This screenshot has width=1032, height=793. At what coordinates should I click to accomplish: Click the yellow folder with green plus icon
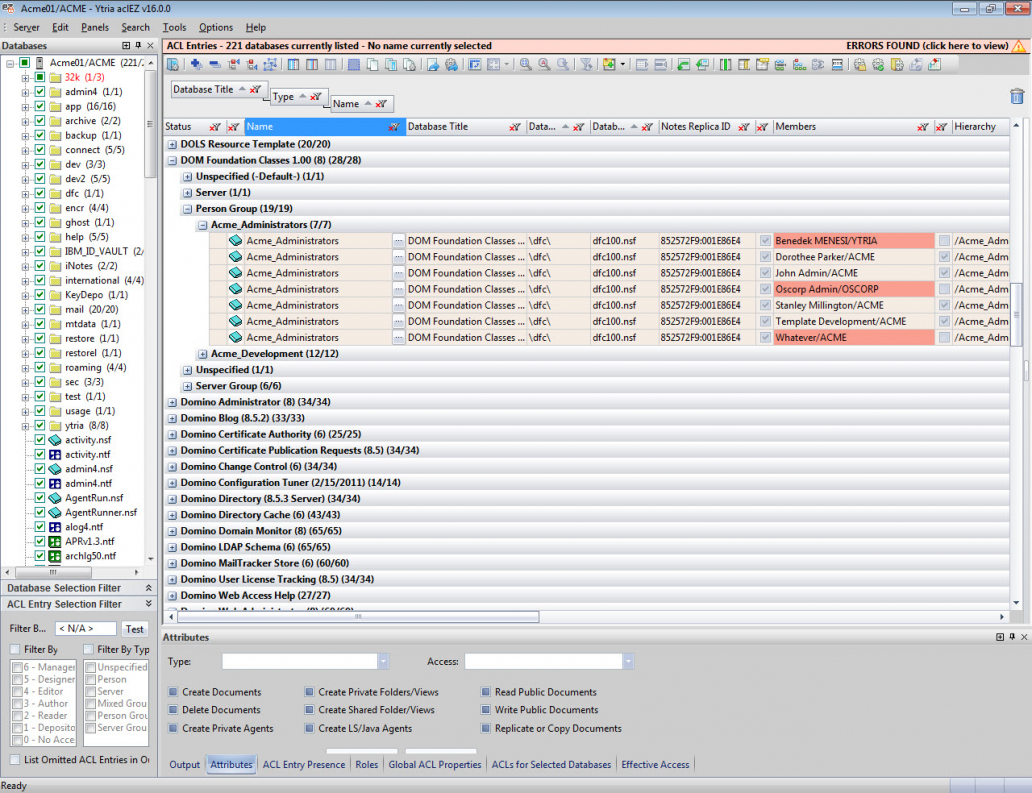[x=609, y=64]
